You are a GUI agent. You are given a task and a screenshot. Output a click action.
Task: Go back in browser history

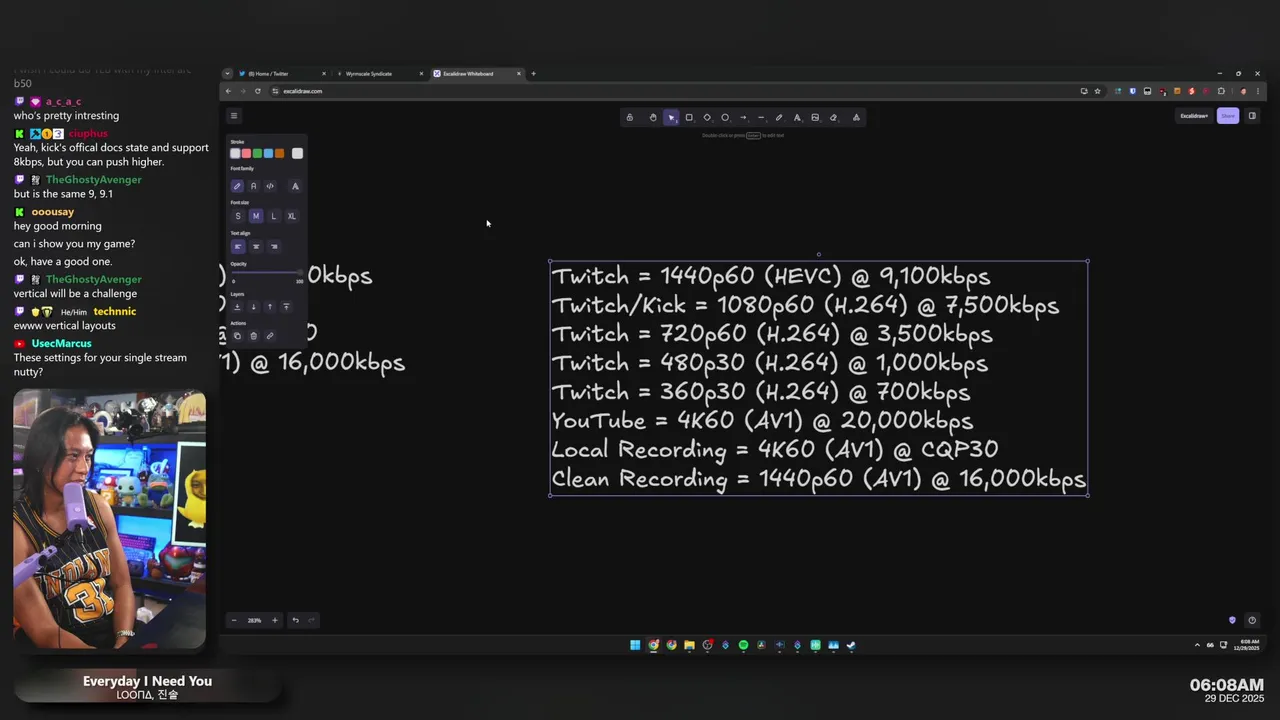[228, 91]
